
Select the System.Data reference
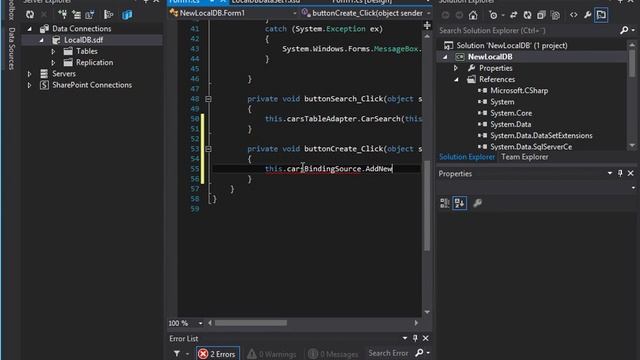(x=510, y=124)
